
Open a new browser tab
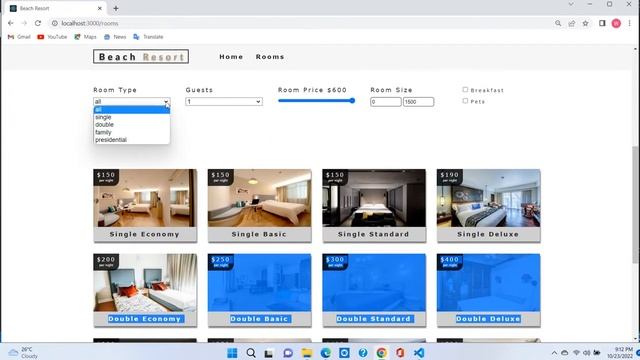point(116,8)
